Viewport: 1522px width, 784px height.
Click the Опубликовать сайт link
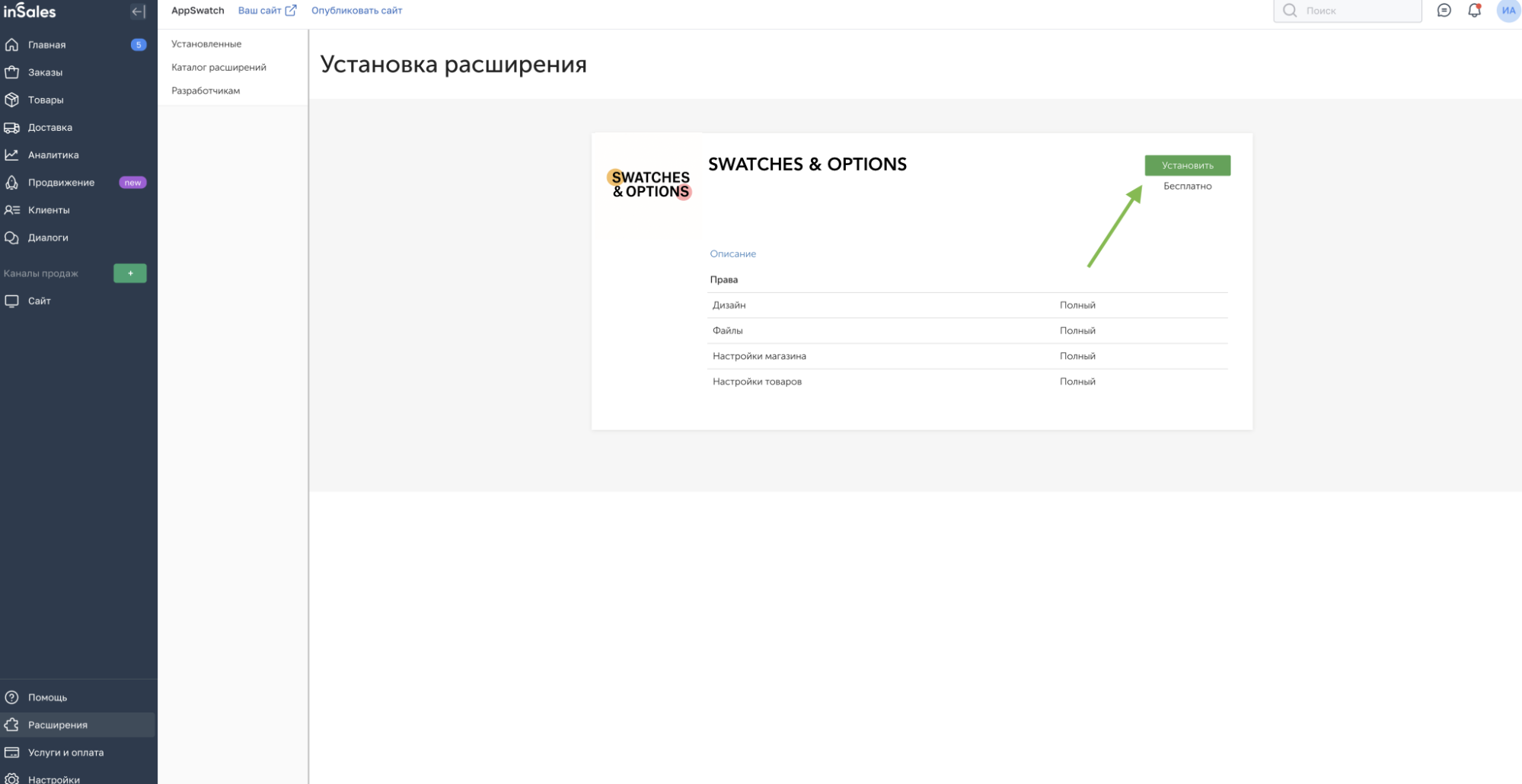[356, 11]
